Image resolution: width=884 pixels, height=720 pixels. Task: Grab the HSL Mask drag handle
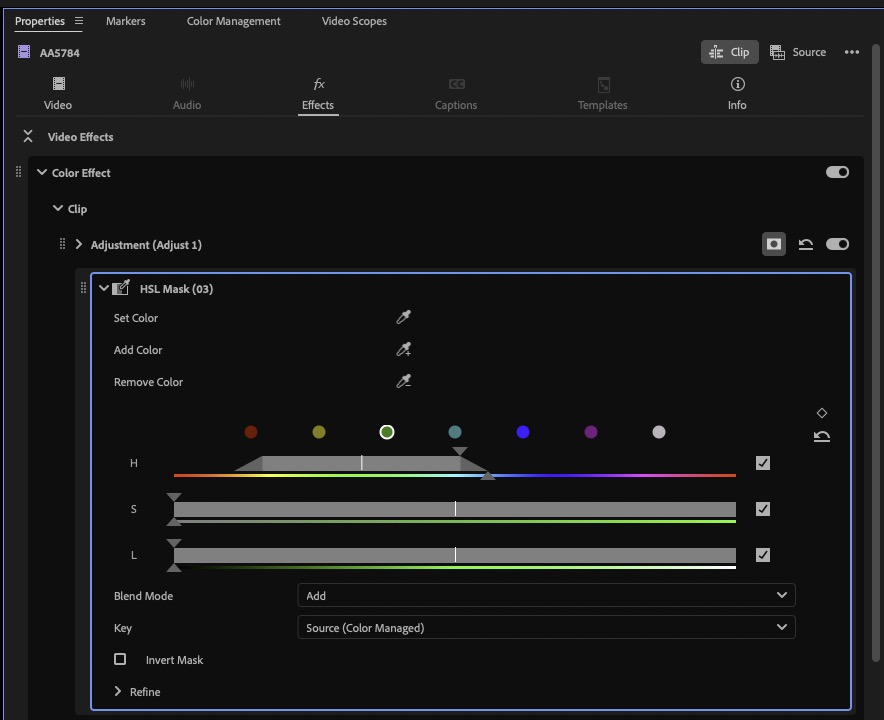tap(83, 288)
